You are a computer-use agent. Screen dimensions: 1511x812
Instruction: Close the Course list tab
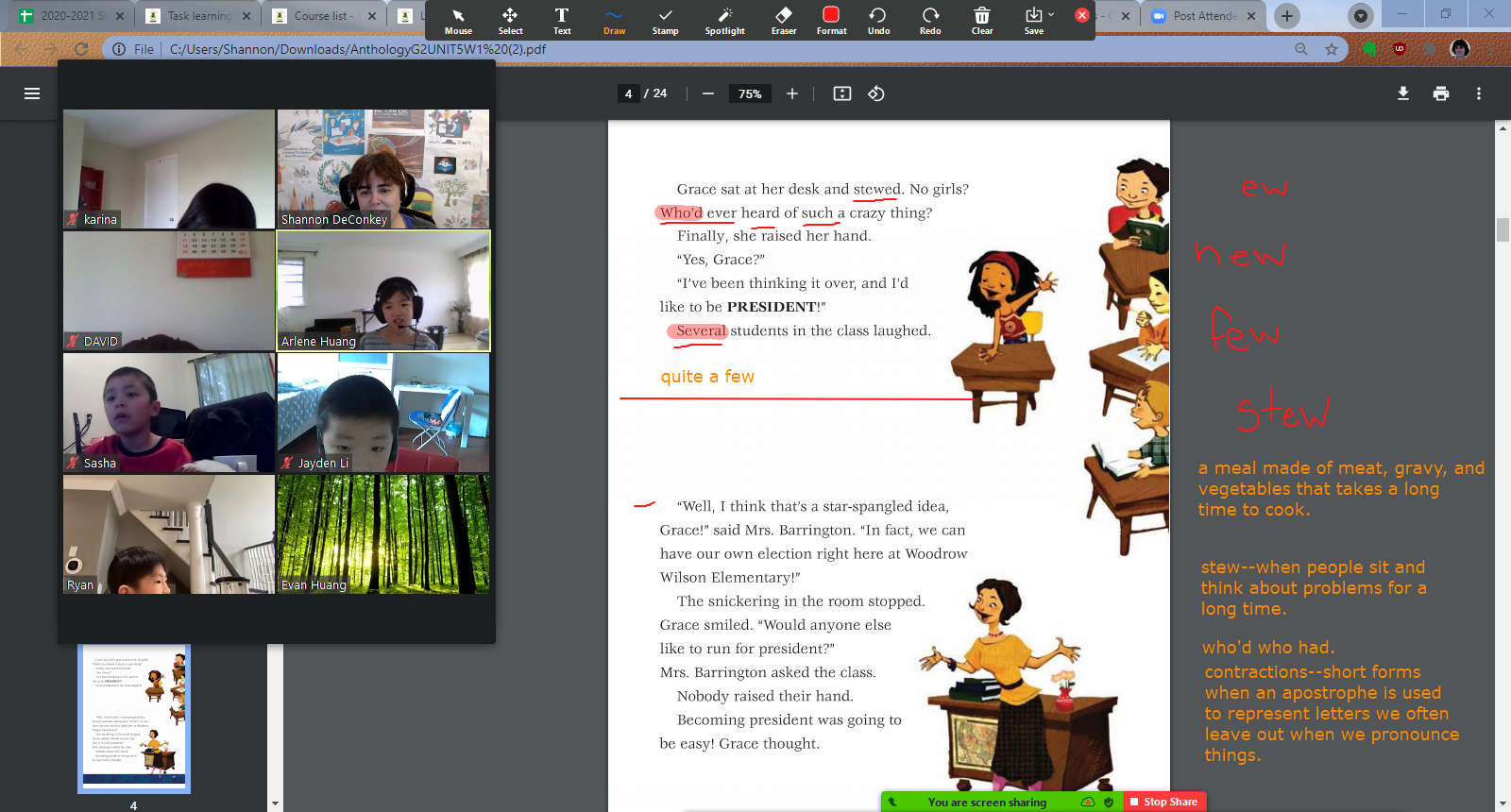point(372,16)
